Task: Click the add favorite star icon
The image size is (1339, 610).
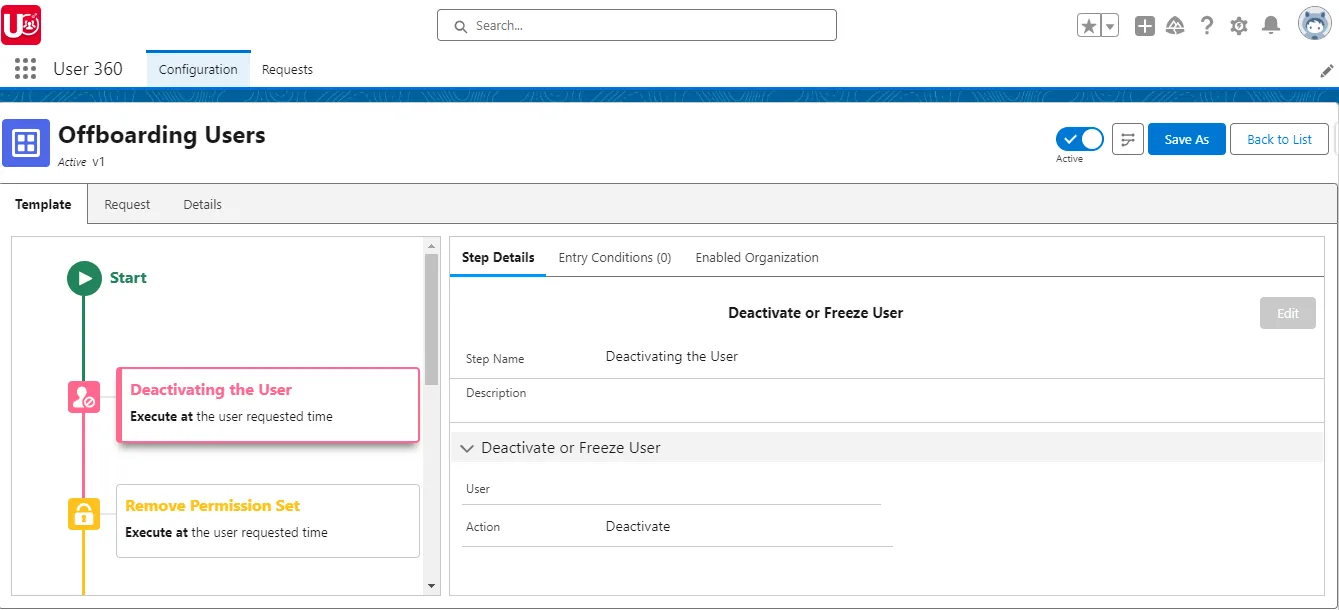Action: [x=1090, y=24]
